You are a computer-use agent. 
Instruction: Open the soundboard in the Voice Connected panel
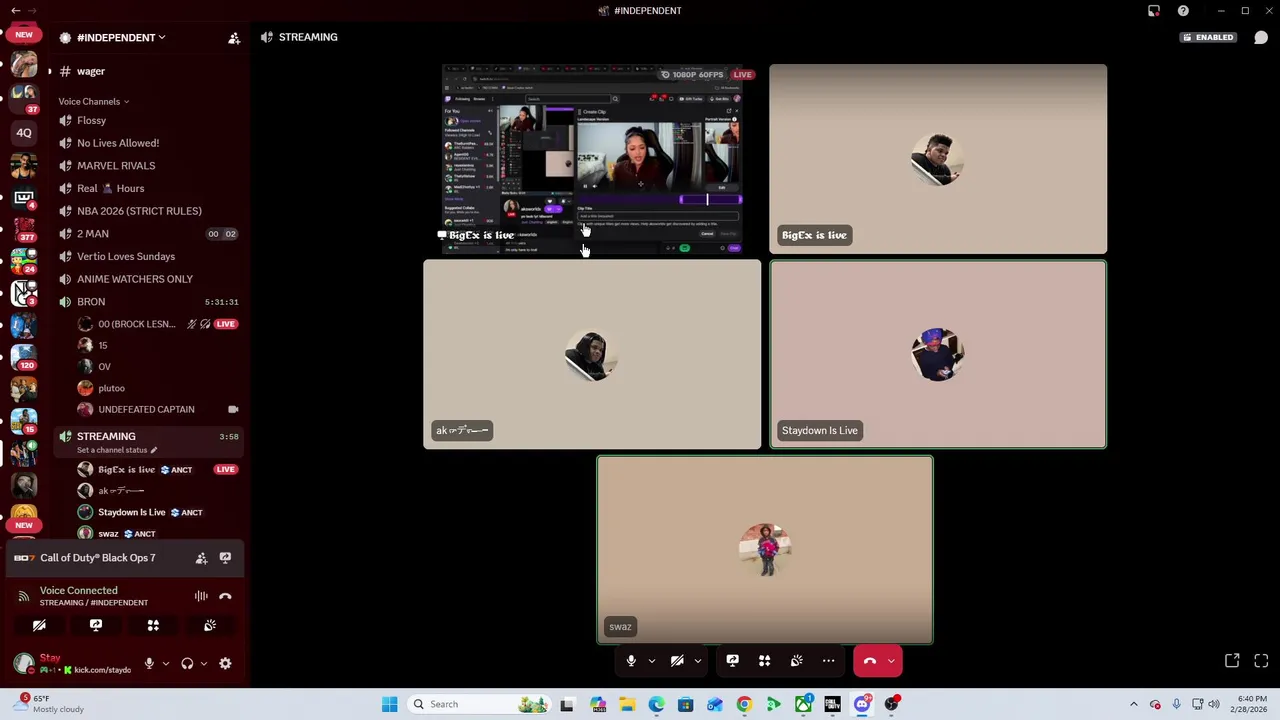pyautogui.click(x=210, y=625)
